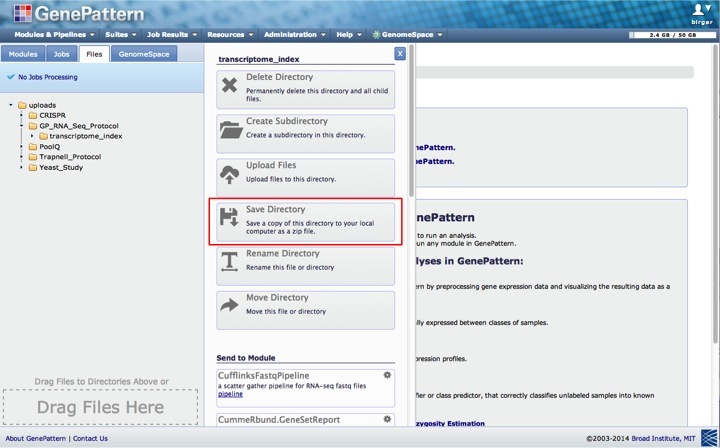Screen dimensions: 720x448
Task: Open the Contact Us link
Action: (90, 438)
